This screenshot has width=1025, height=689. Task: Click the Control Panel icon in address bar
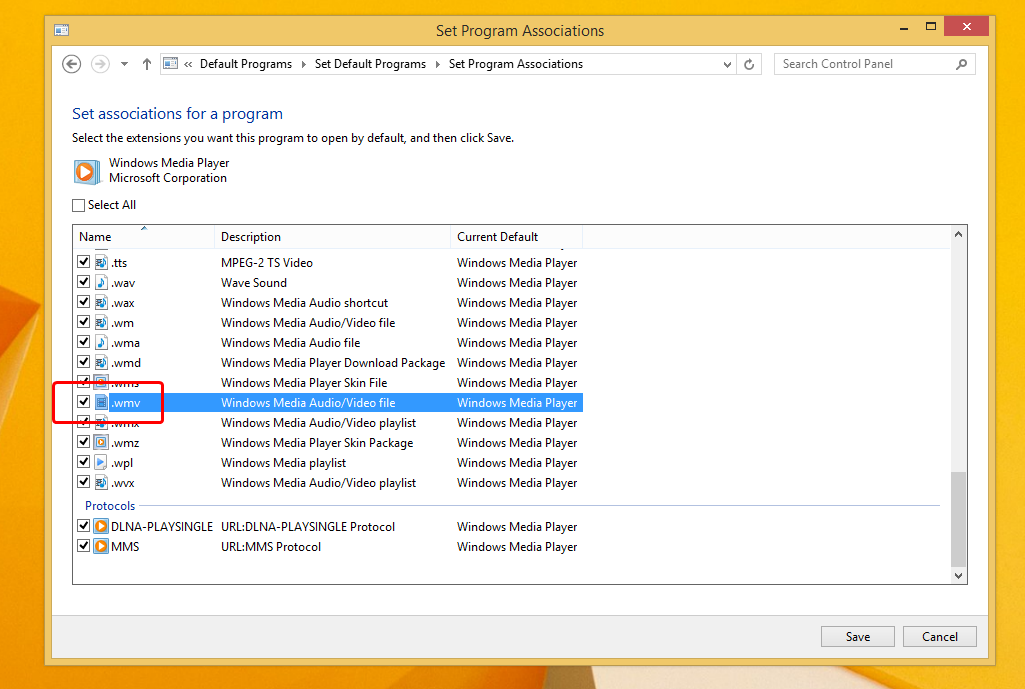[x=171, y=63]
